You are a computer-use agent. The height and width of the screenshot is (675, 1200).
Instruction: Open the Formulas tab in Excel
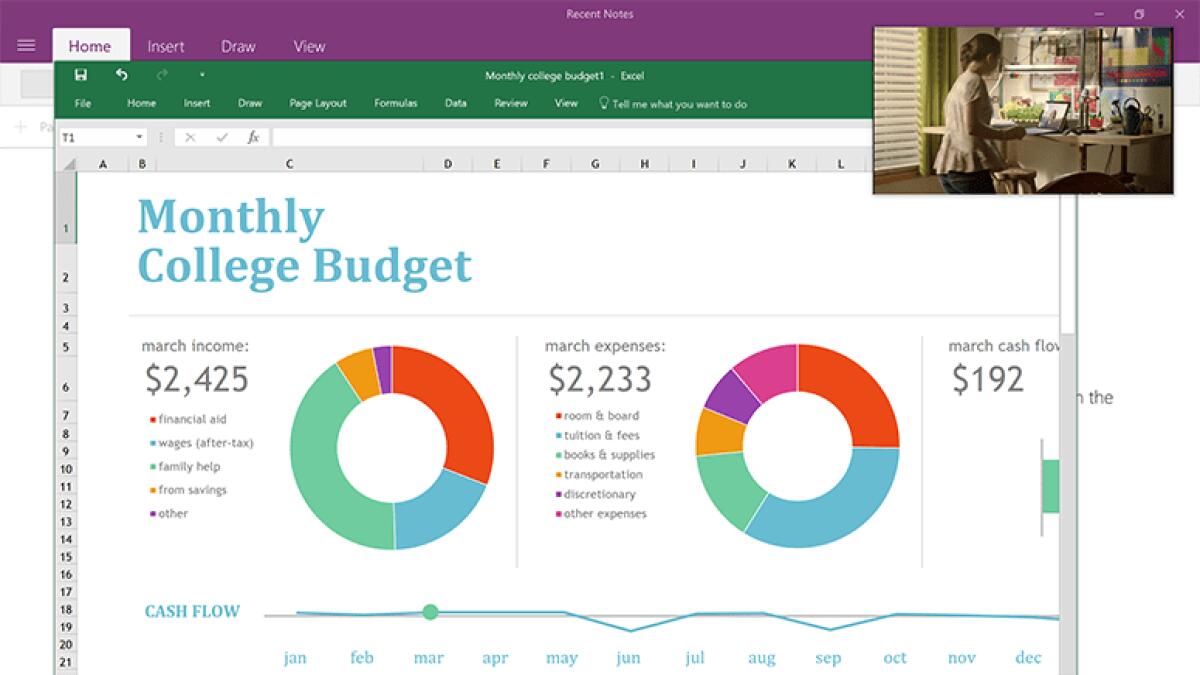click(x=395, y=103)
